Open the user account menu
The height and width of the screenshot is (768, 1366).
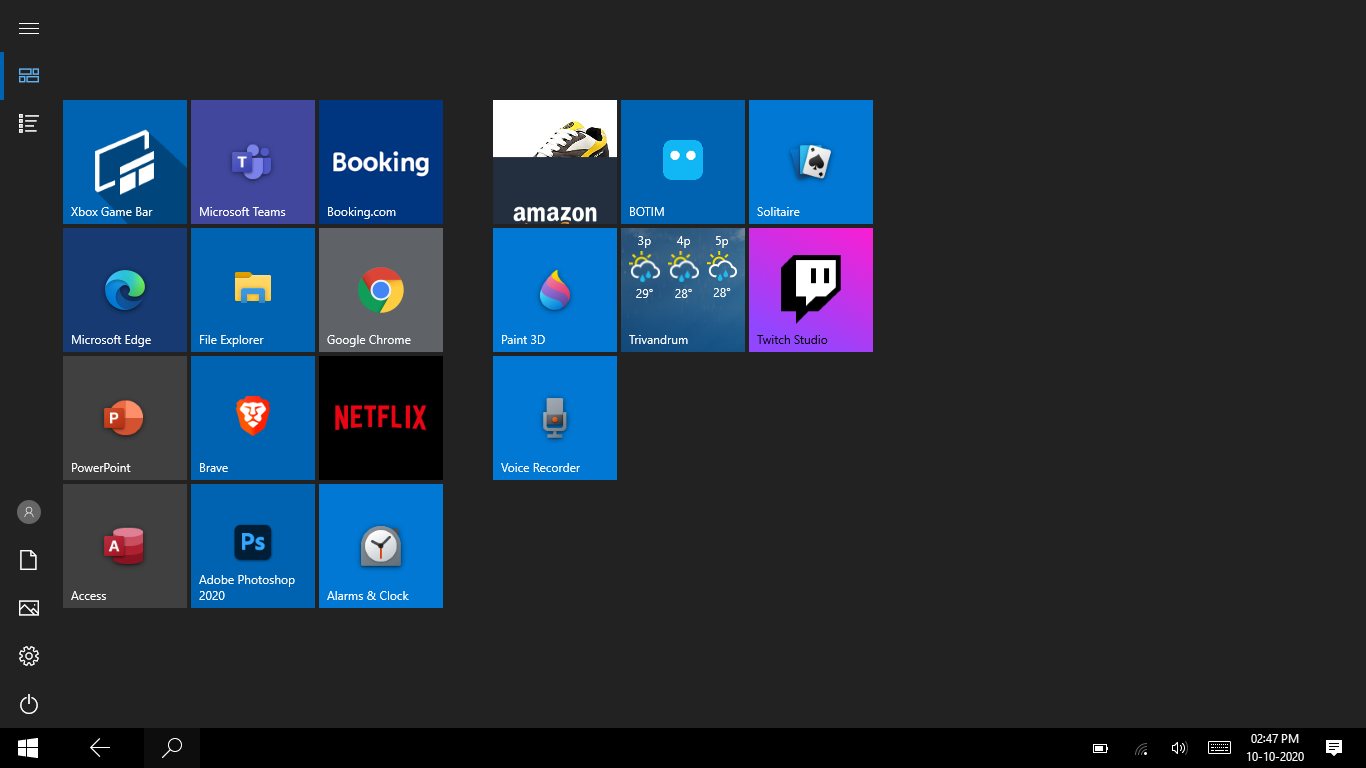pos(29,512)
